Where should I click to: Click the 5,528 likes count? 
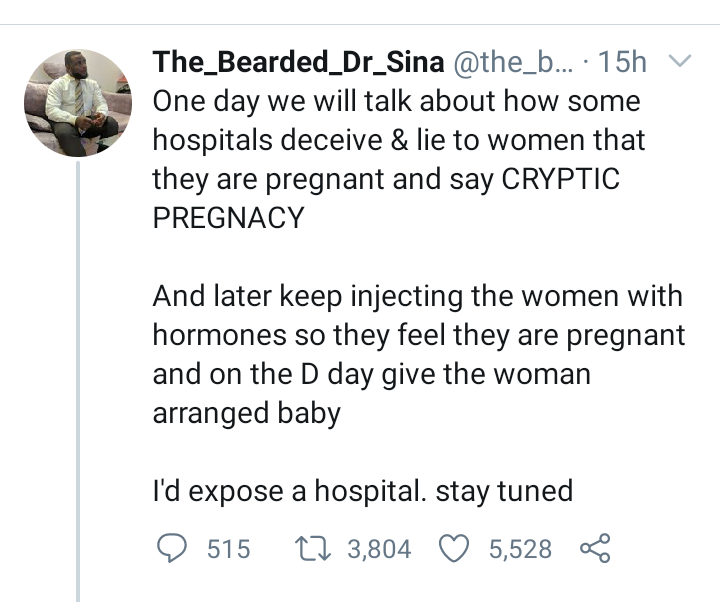(519, 548)
